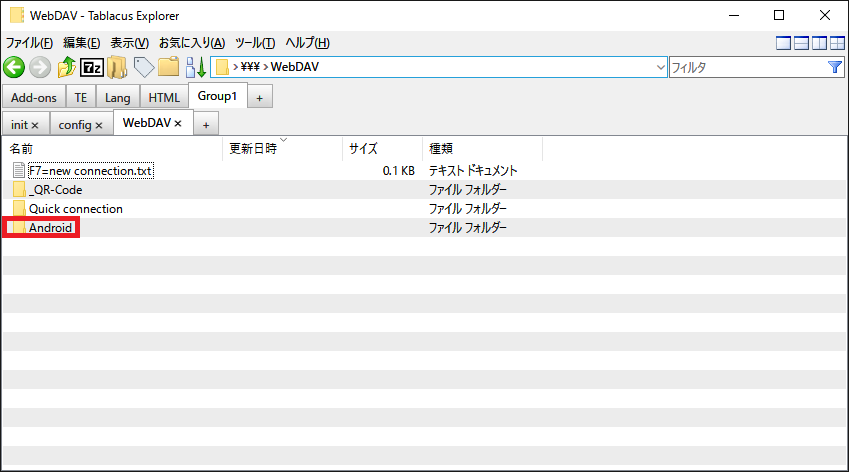849x472 pixels.
Task: Switch to the HTML group tab
Action: pyautogui.click(x=164, y=97)
